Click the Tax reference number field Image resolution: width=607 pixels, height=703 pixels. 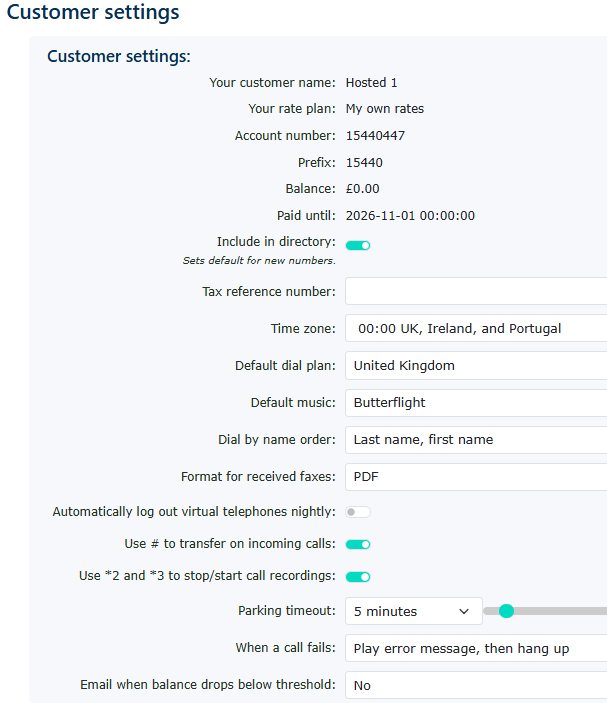pyautogui.click(x=476, y=291)
